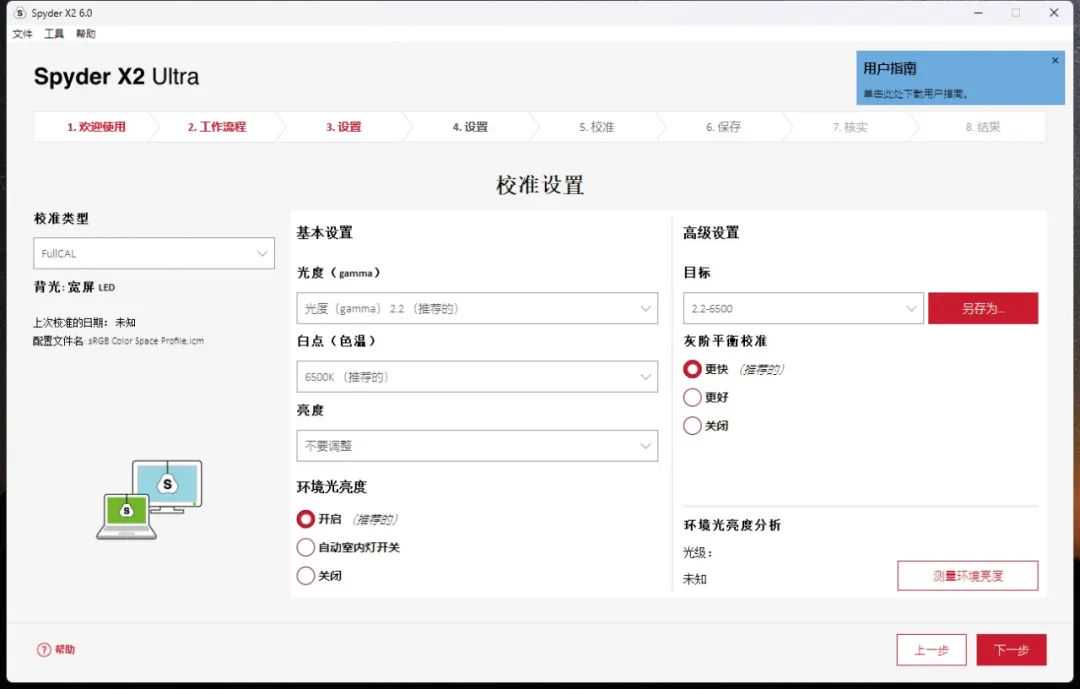The image size is (1080, 689).
Task: Select 自动室内灯开关 radio option
Action: (x=306, y=548)
